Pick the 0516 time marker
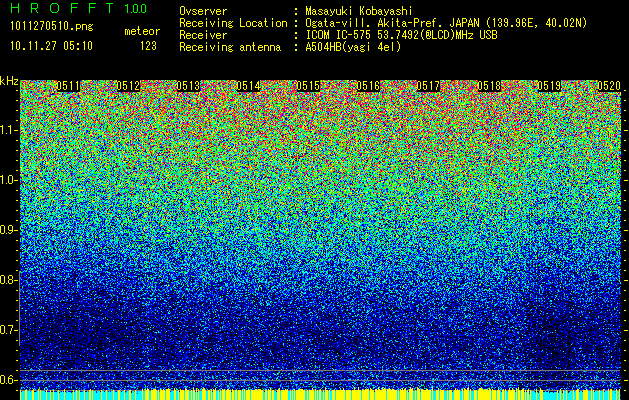The height and width of the screenshot is (400, 629). pyautogui.click(x=368, y=86)
